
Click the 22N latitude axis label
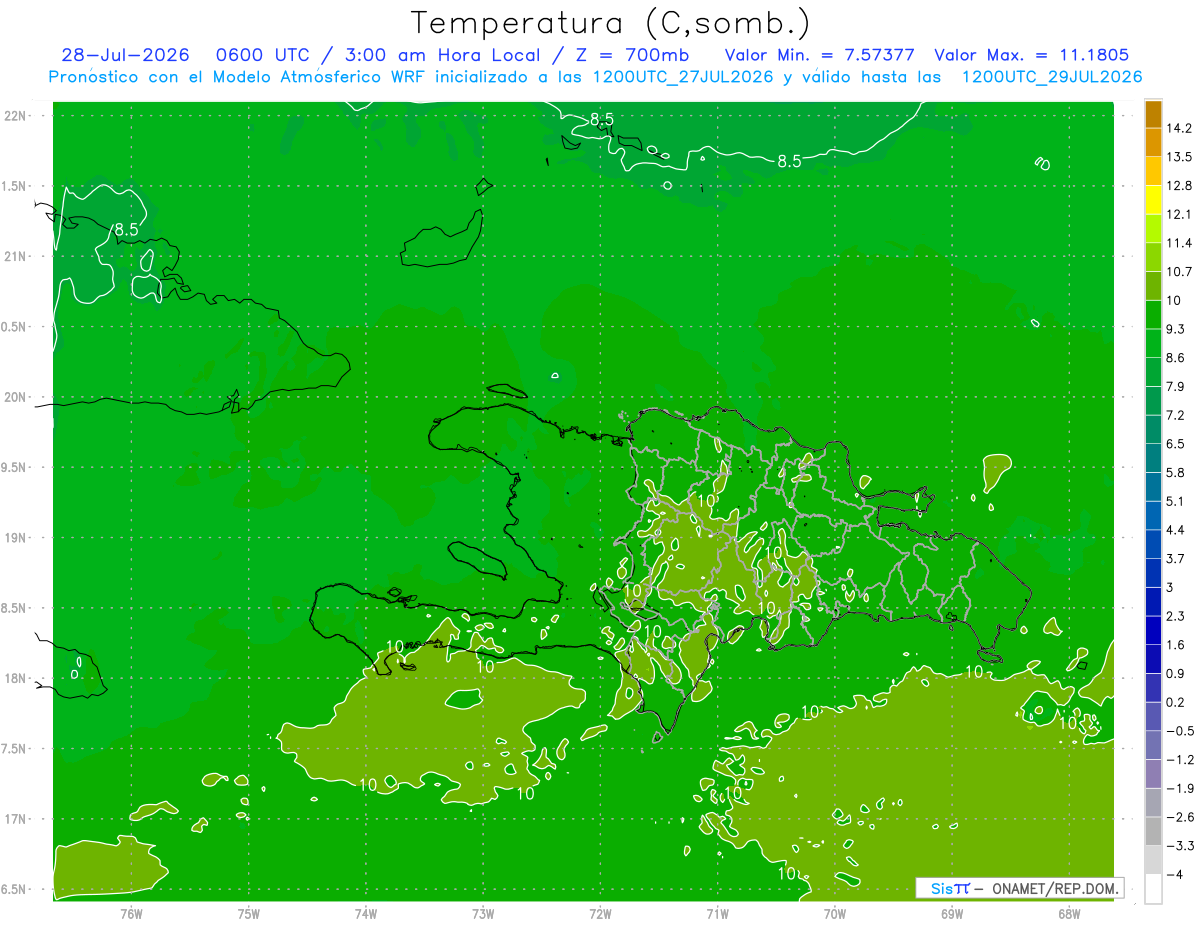[x=15, y=116]
